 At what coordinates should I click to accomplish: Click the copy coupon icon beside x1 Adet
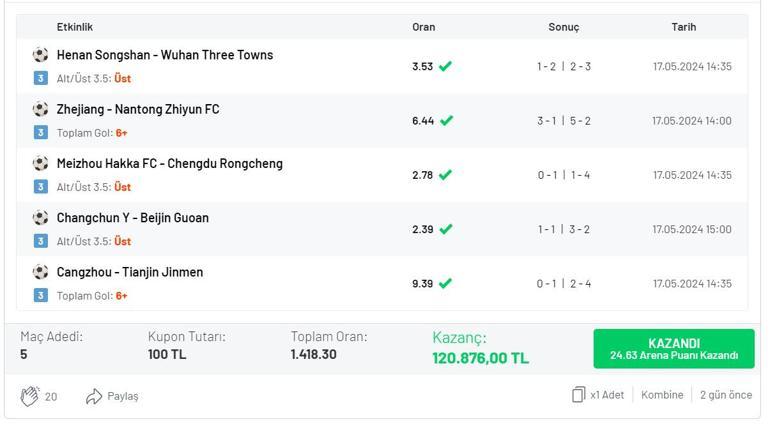(578, 395)
